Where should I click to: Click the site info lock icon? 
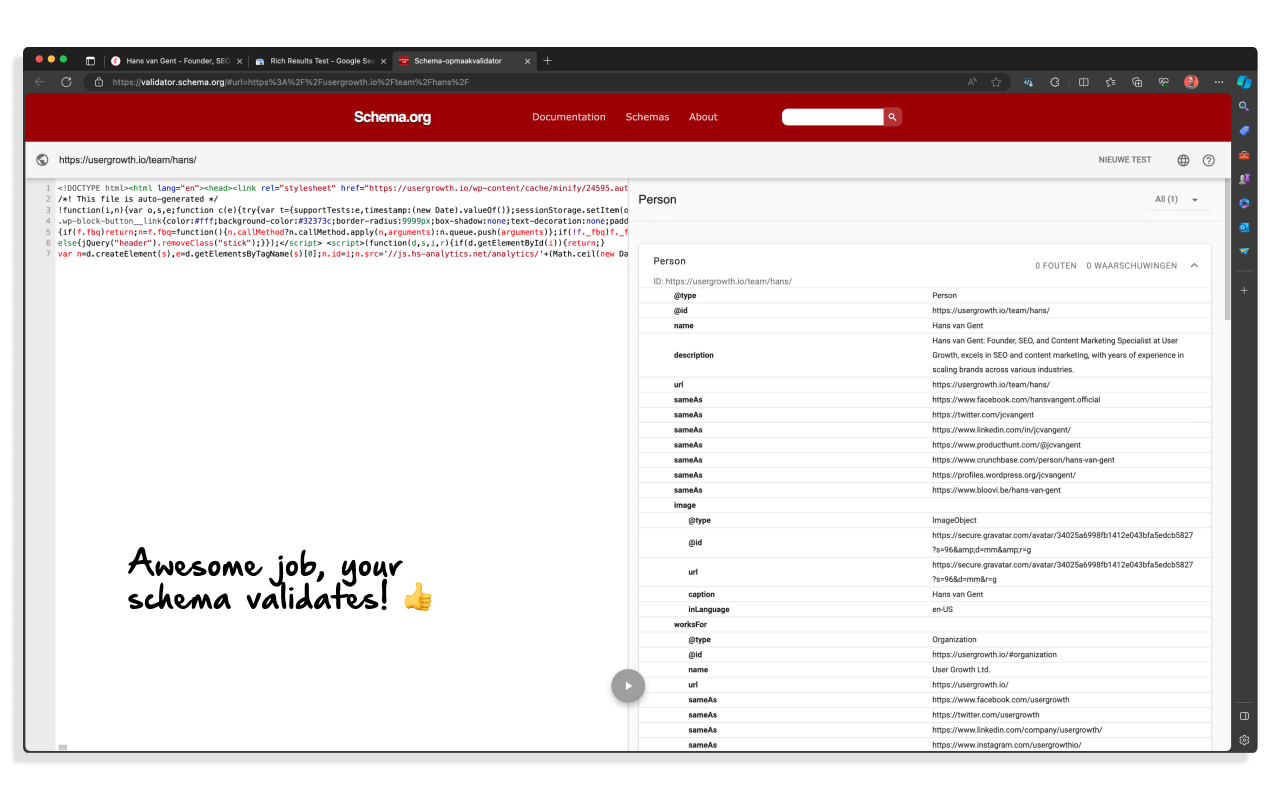coord(99,82)
